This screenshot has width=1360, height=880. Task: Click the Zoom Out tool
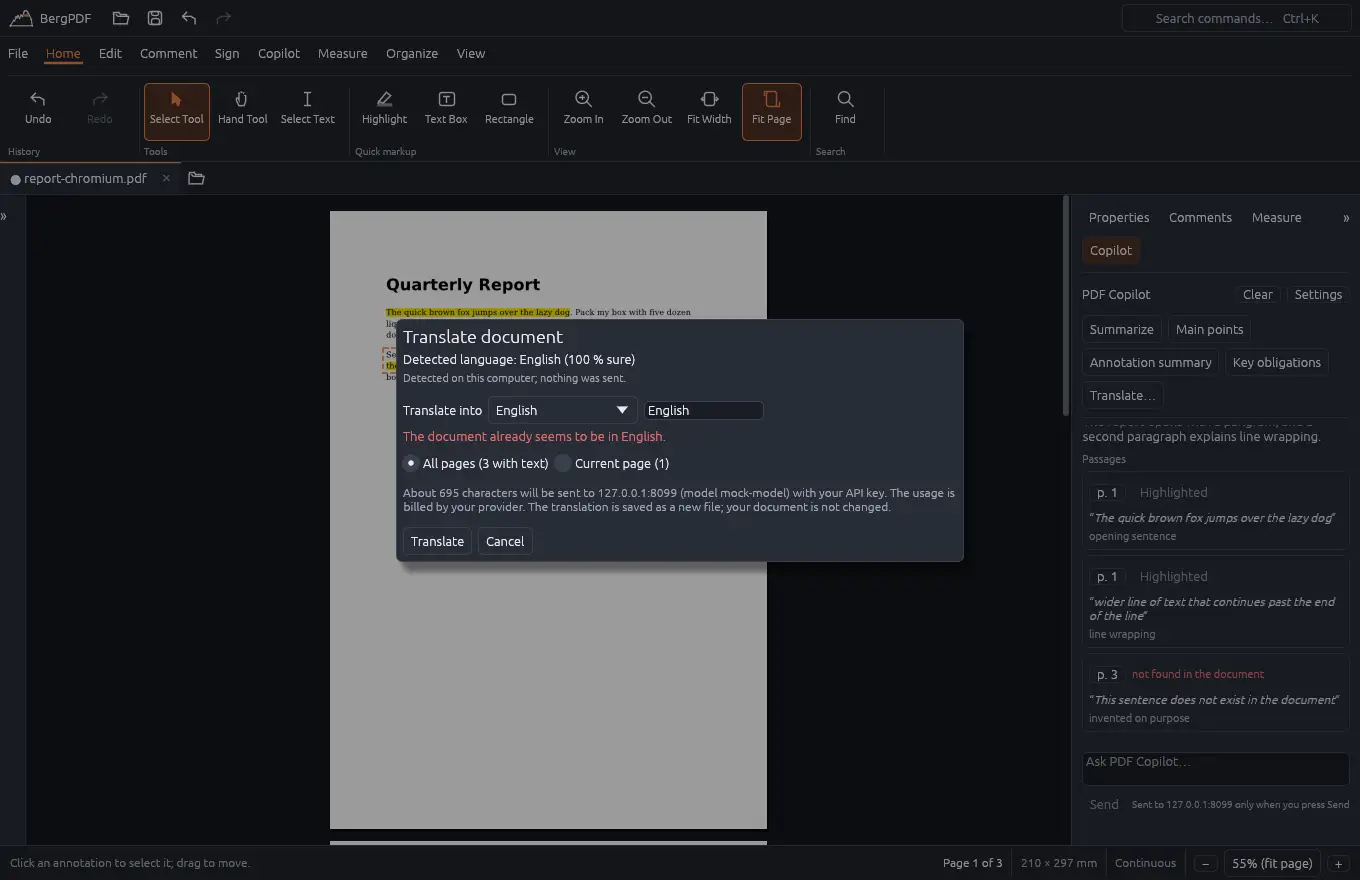[646, 111]
